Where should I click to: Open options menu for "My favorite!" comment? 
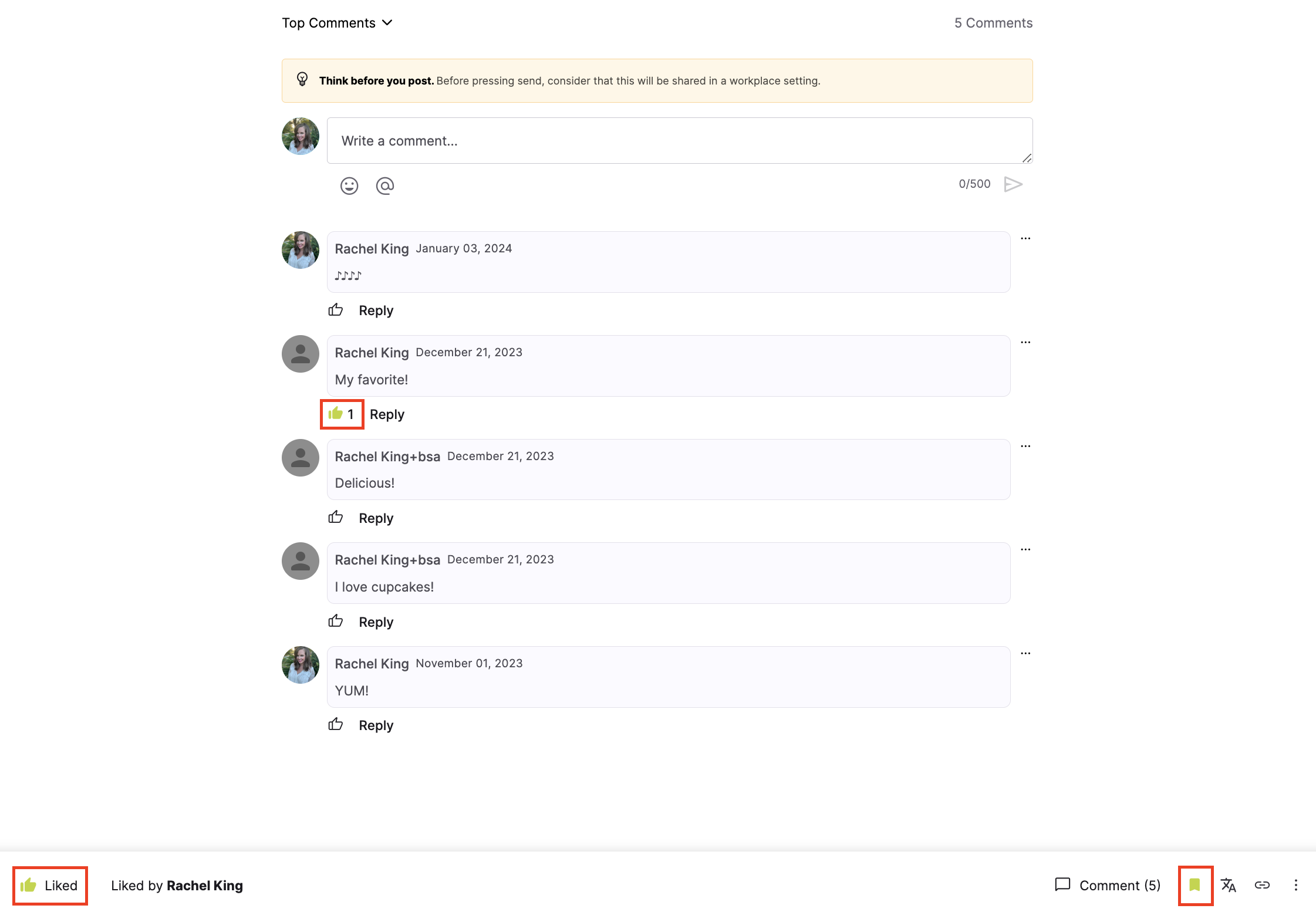tap(1025, 342)
